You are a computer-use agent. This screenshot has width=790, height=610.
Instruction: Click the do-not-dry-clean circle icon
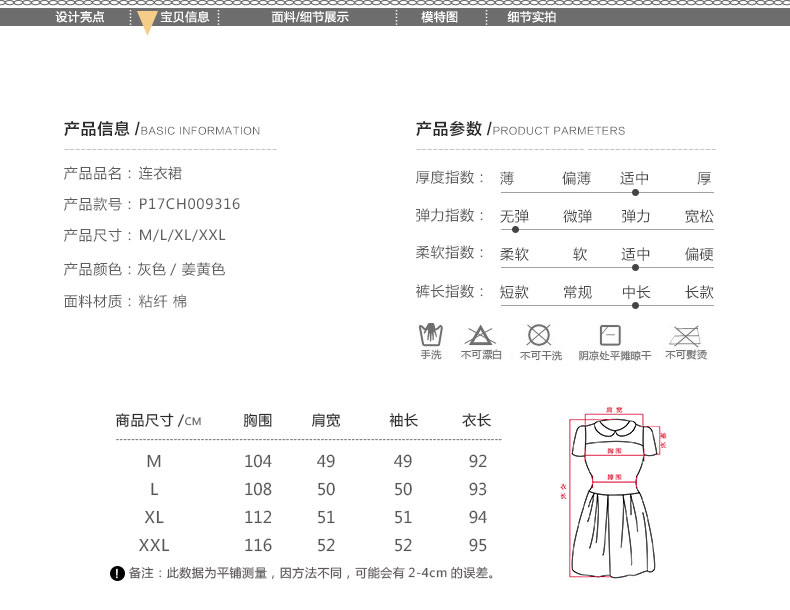point(539,335)
